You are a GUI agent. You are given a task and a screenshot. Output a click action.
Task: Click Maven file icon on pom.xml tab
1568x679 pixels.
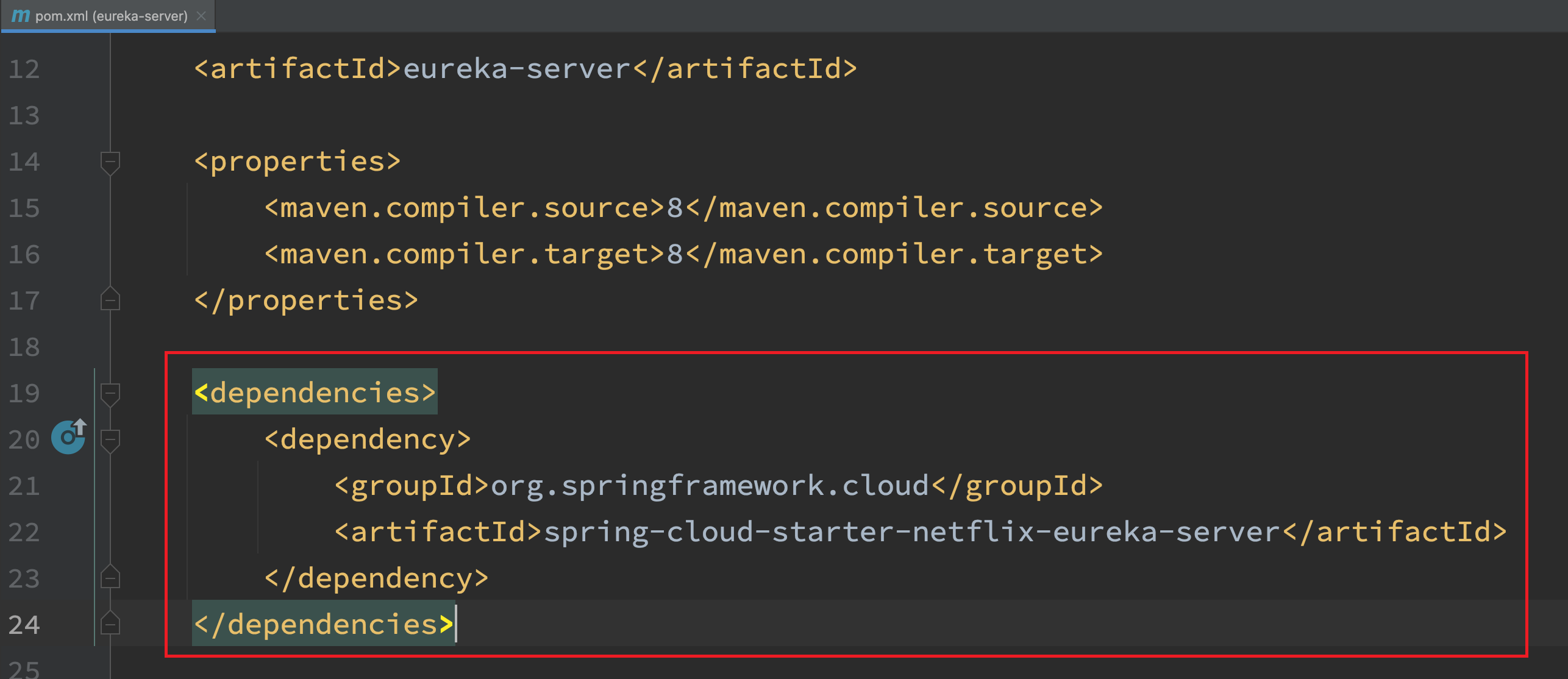[21, 16]
